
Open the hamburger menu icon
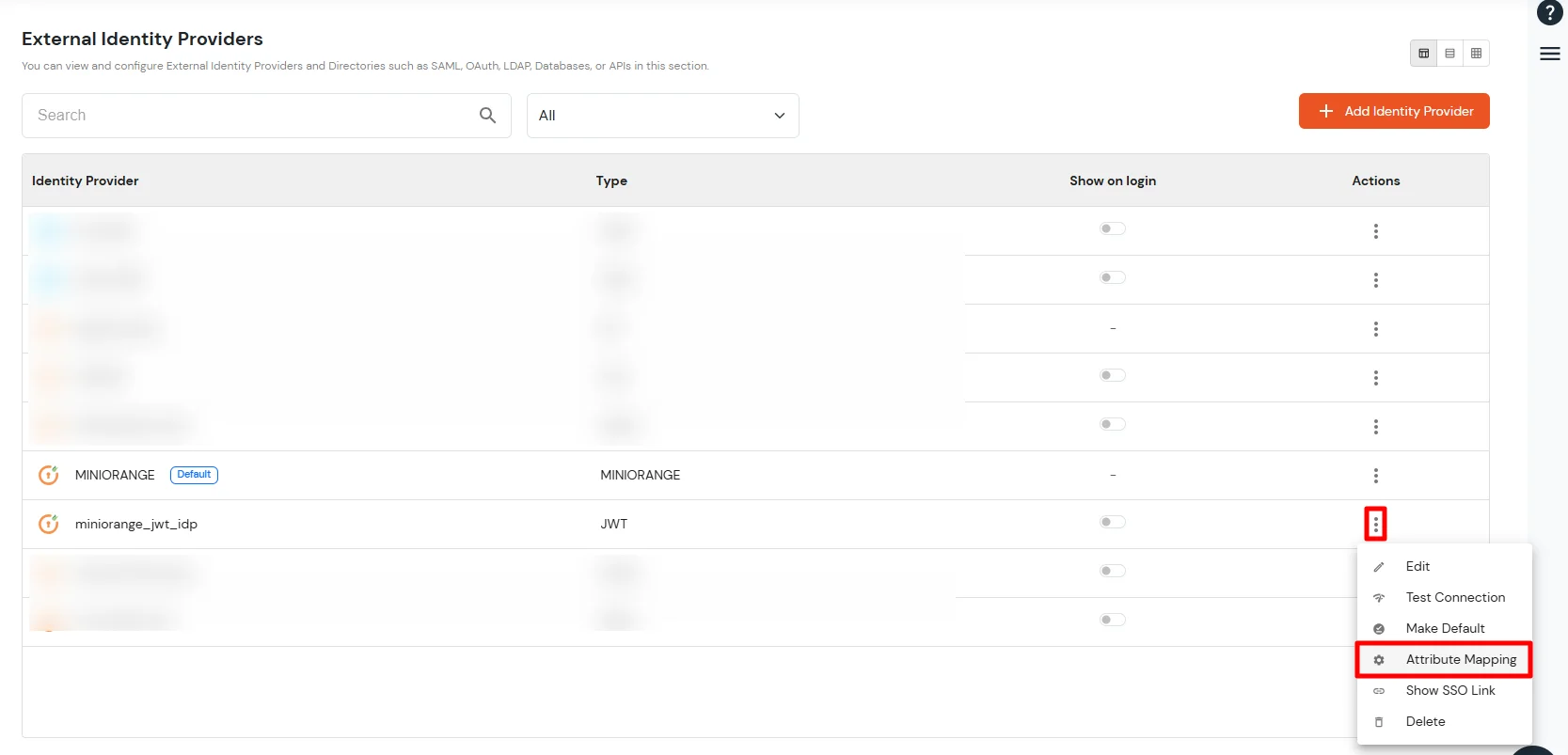1549,54
